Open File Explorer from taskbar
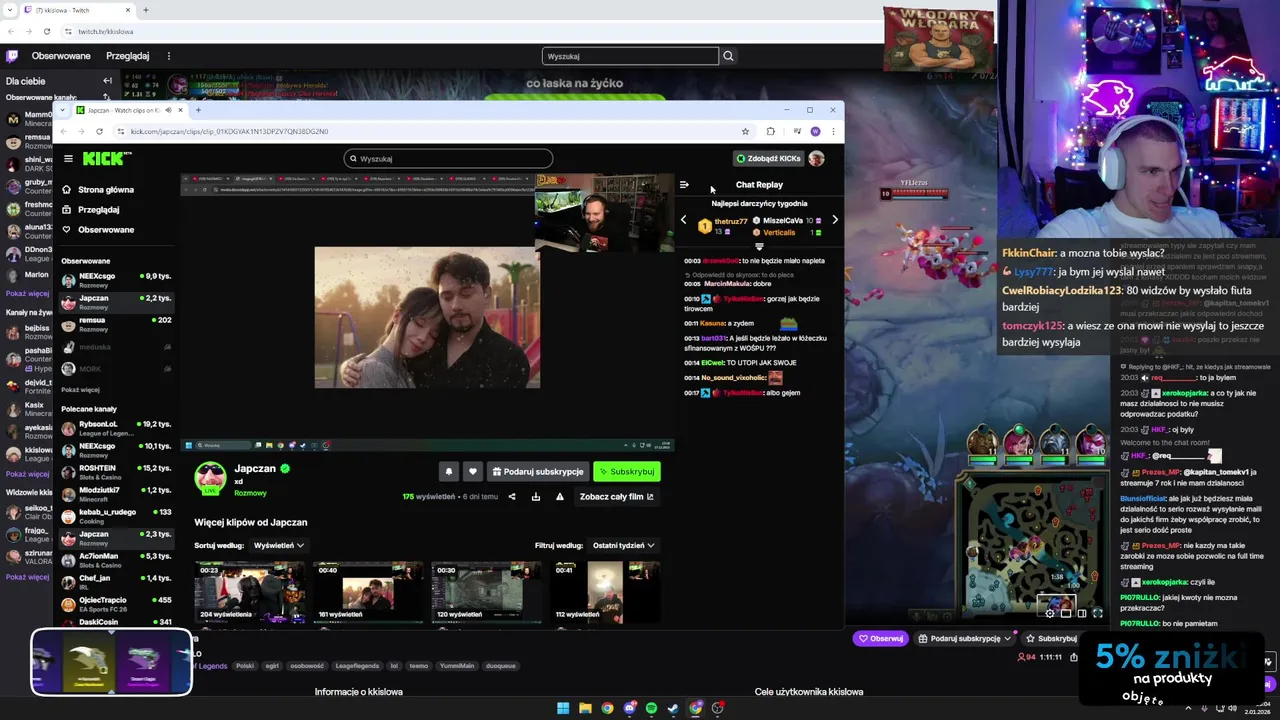 pos(585,708)
